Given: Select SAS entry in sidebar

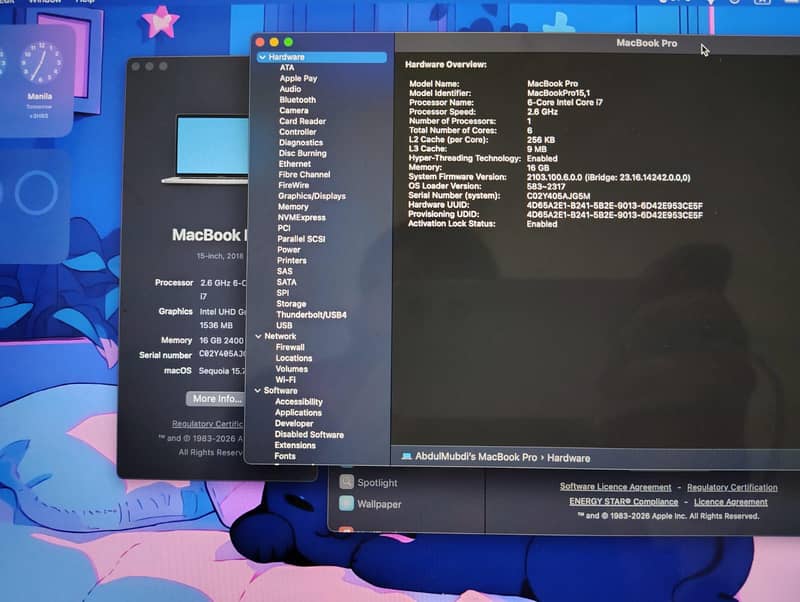Looking at the screenshot, I should click(285, 271).
